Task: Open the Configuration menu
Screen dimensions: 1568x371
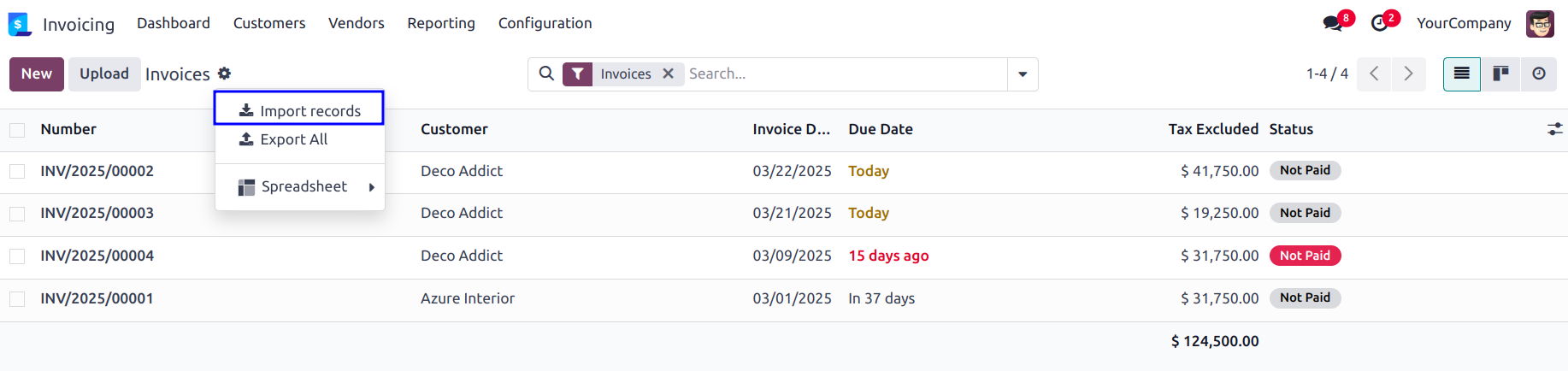Action: coord(545,23)
